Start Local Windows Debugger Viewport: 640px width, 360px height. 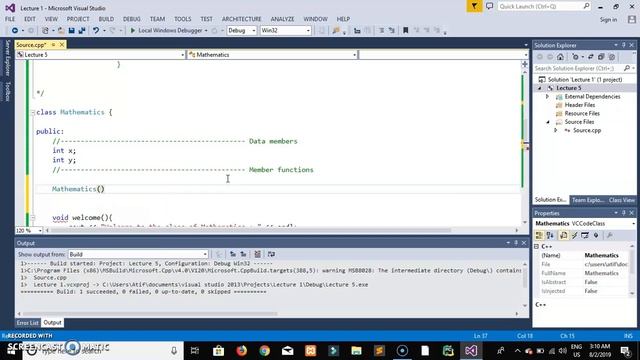tap(167, 31)
